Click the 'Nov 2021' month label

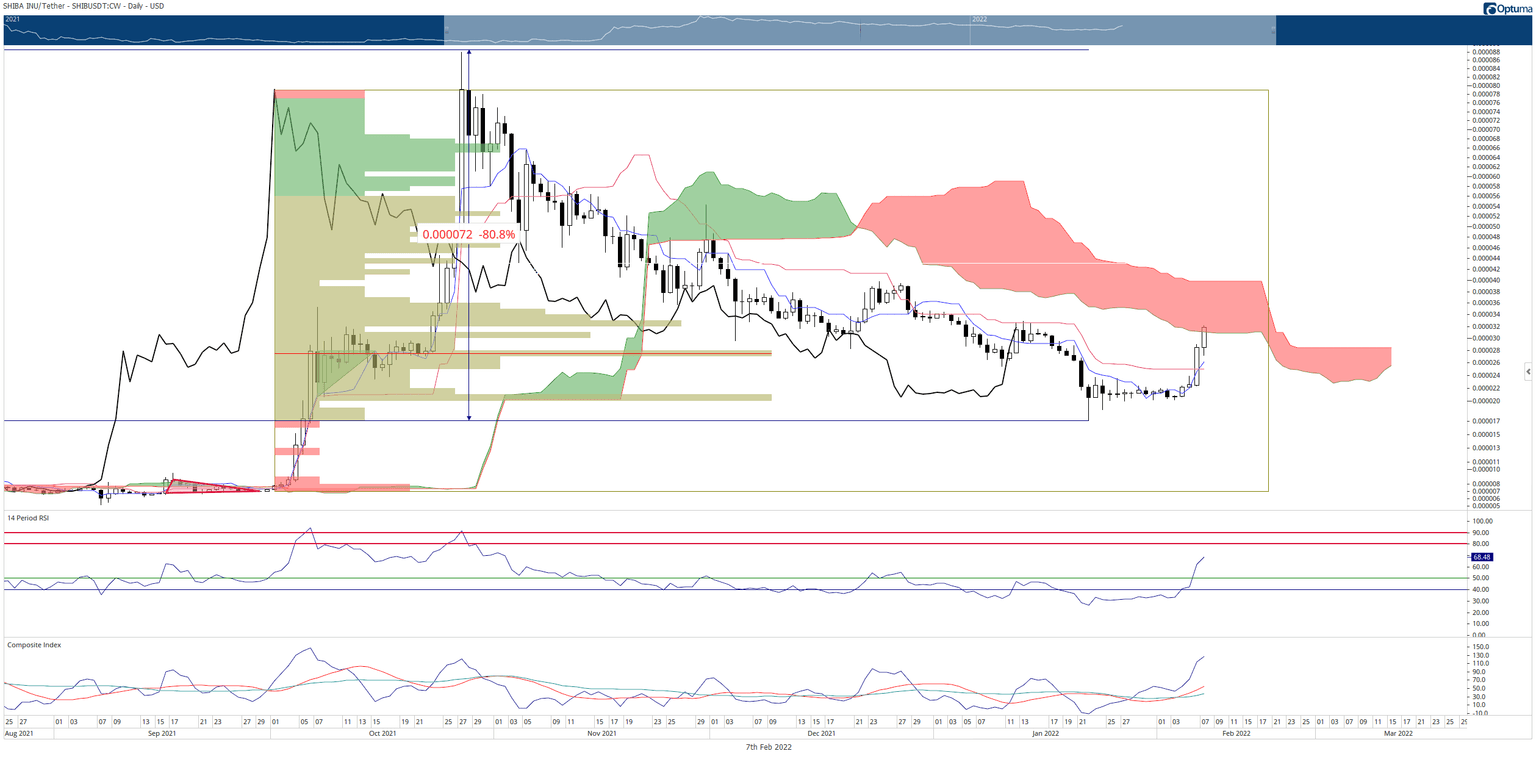(x=601, y=733)
